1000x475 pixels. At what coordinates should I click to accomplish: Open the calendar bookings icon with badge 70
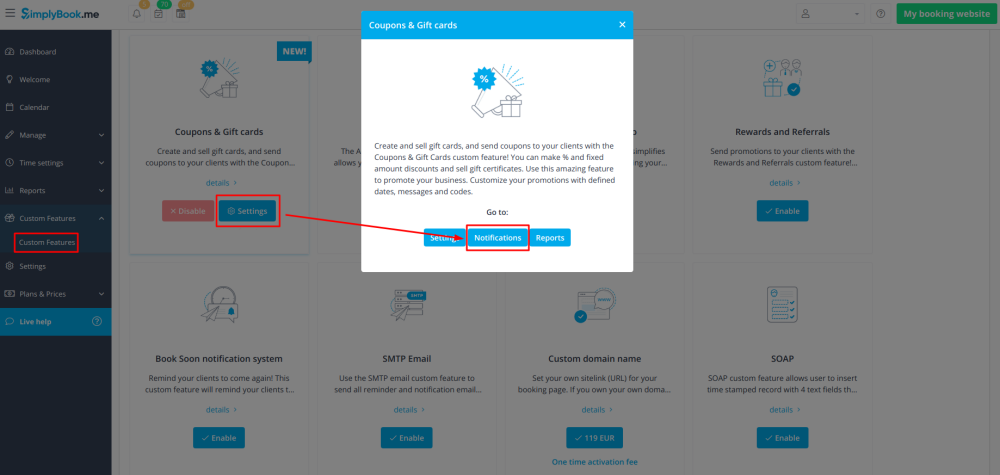[158, 13]
